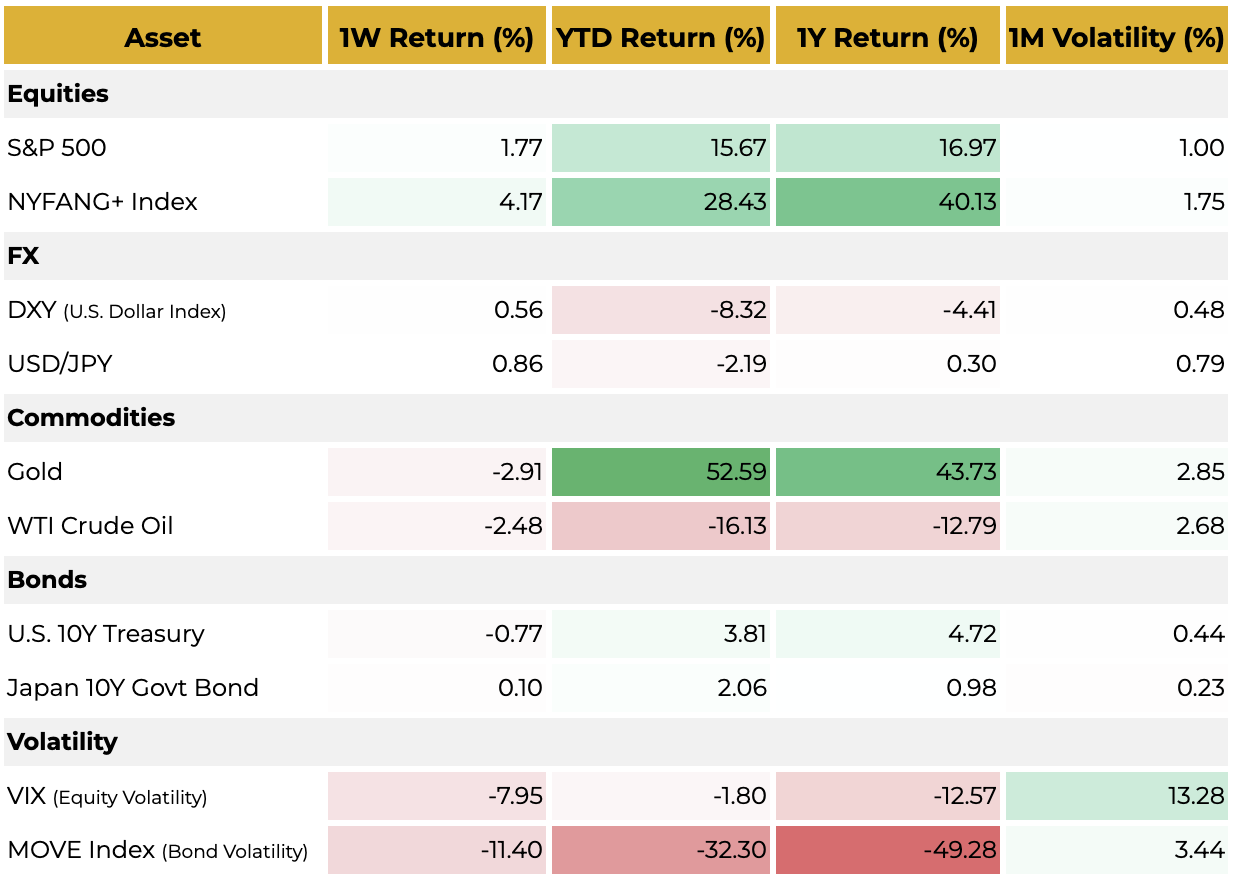Viewport: 1234px width, 880px height.
Task: Select the Japan 10Y Govt Bond label
Action: pyautogui.click(x=133, y=688)
